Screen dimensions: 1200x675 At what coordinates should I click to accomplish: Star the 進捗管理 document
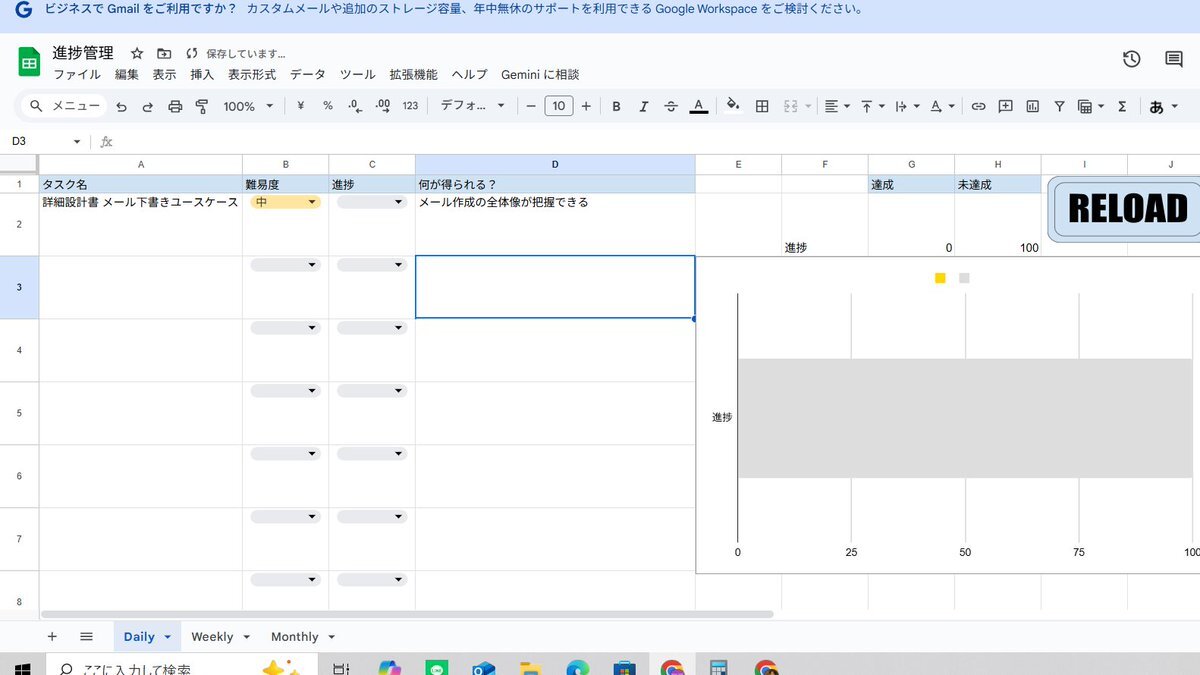tap(137, 53)
